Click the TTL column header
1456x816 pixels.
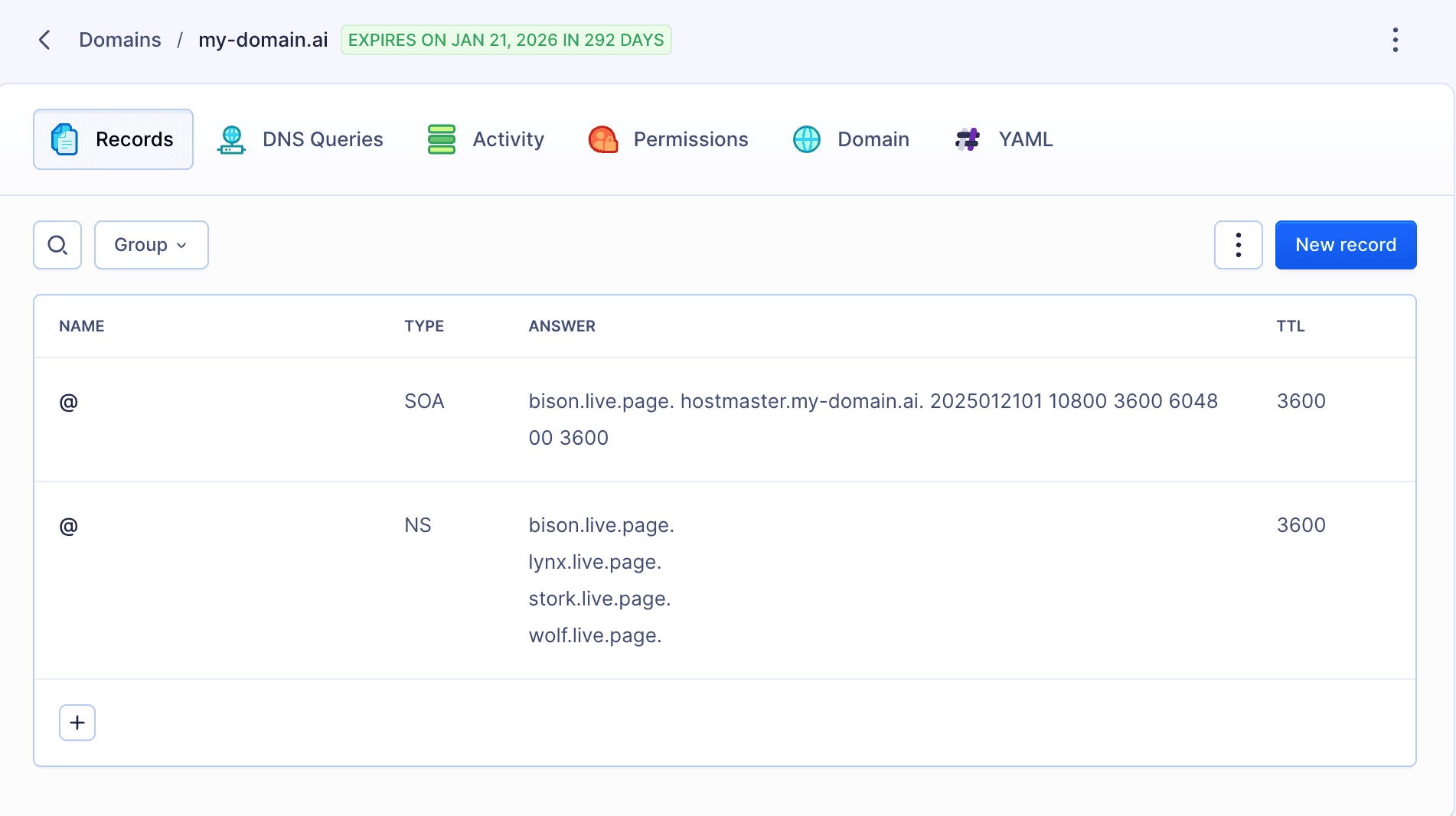pyautogui.click(x=1290, y=326)
